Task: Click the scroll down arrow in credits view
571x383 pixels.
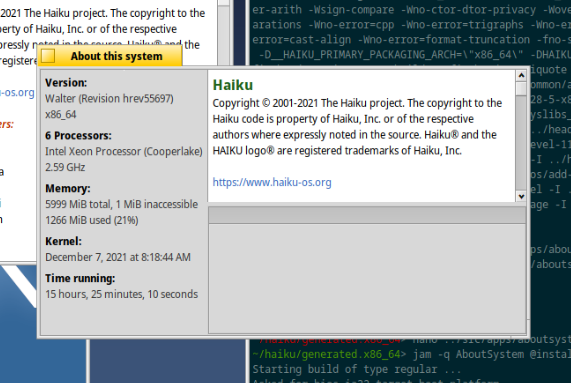Action: (x=521, y=197)
